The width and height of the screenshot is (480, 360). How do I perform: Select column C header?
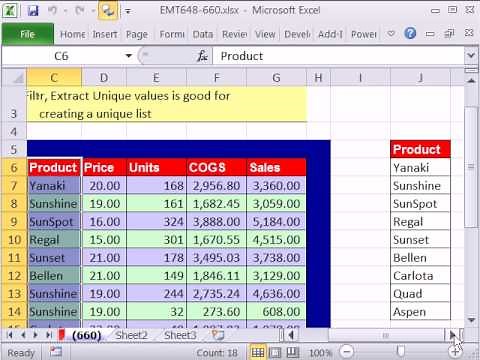coord(54,78)
